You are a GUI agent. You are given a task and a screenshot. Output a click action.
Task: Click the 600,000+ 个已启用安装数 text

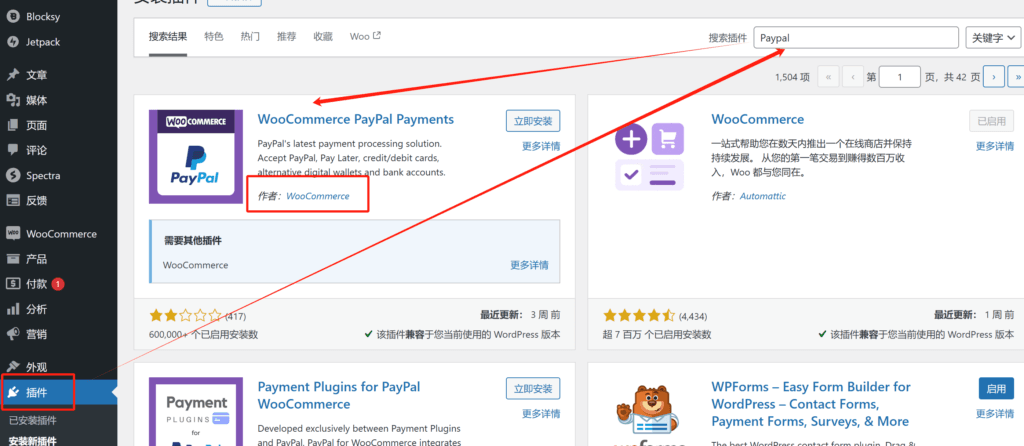[204, 334]
